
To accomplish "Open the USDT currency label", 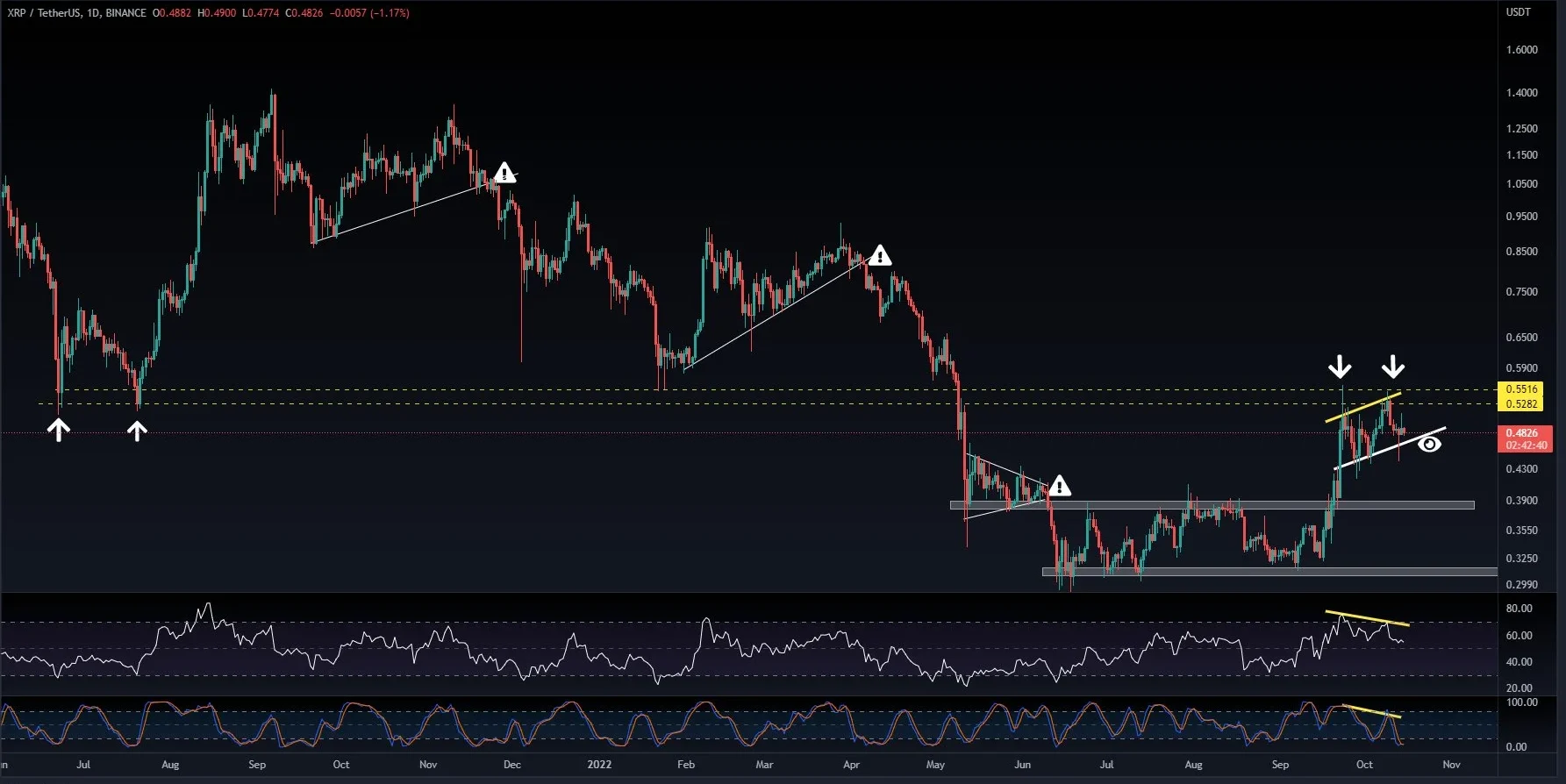I will coord(1519,12).
